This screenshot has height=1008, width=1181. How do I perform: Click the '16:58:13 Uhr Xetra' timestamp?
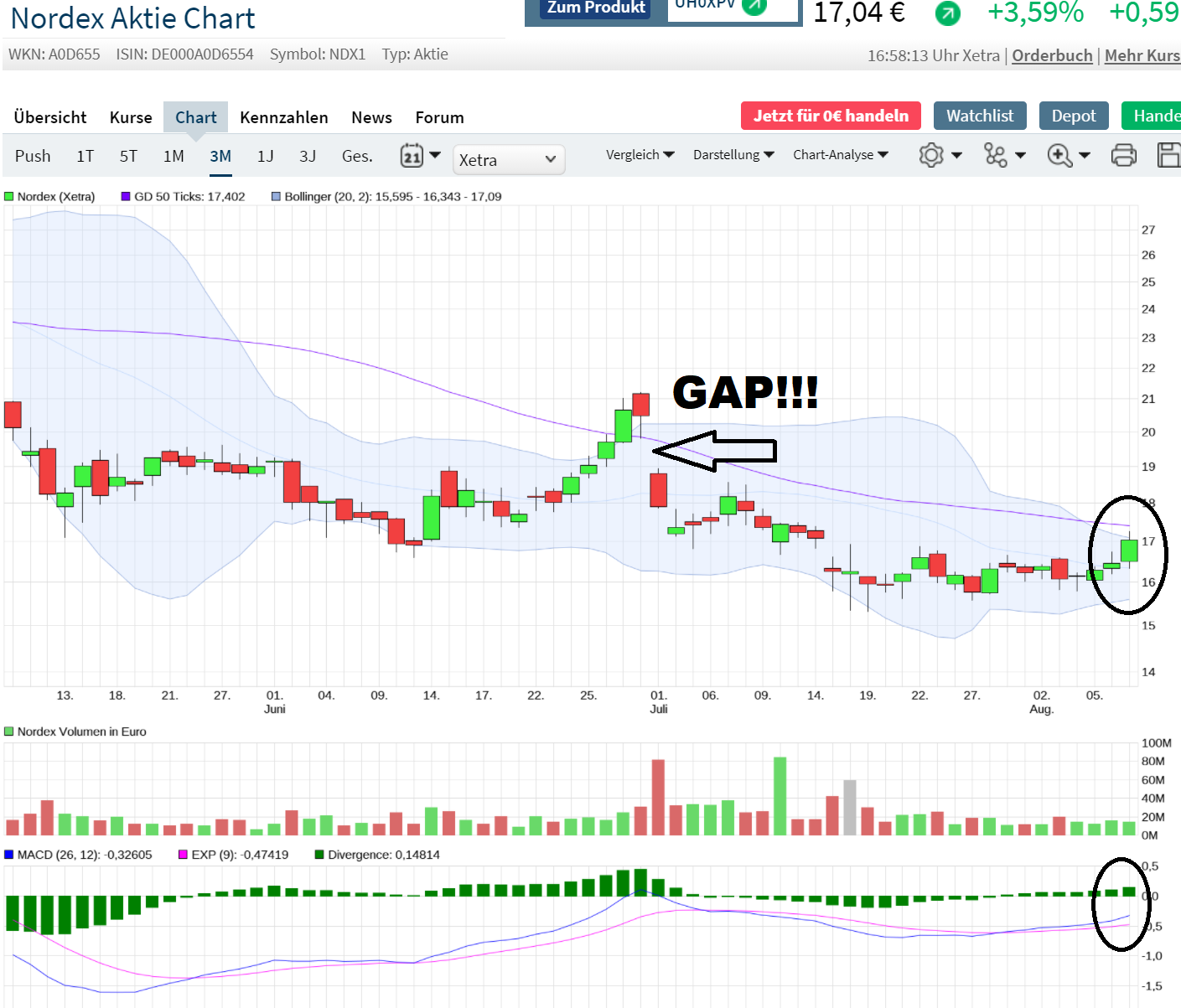[934, 55]
